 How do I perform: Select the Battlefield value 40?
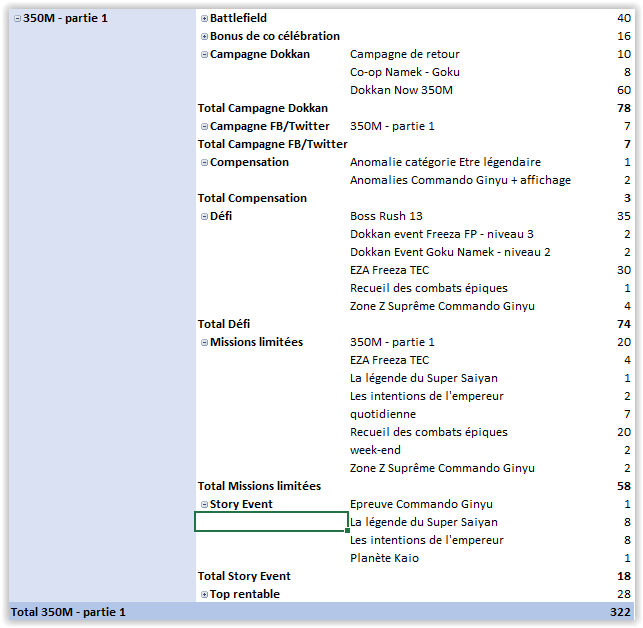coord(624,18)
